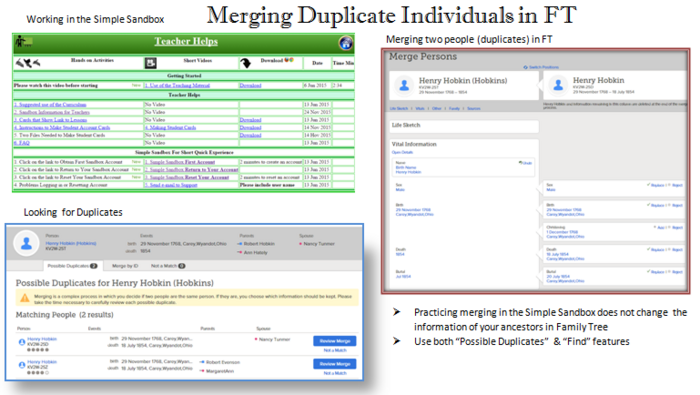The height and width of the screenshot is (395, 700).
Task: Click the Switch Positions icon link
Action: [541, 67]
